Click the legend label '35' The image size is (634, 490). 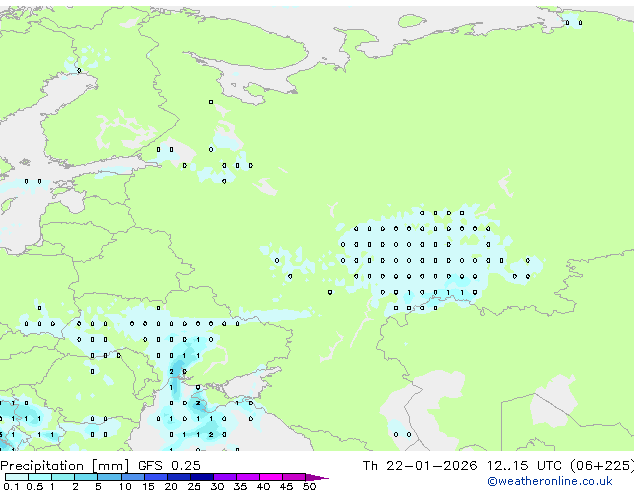240,486
